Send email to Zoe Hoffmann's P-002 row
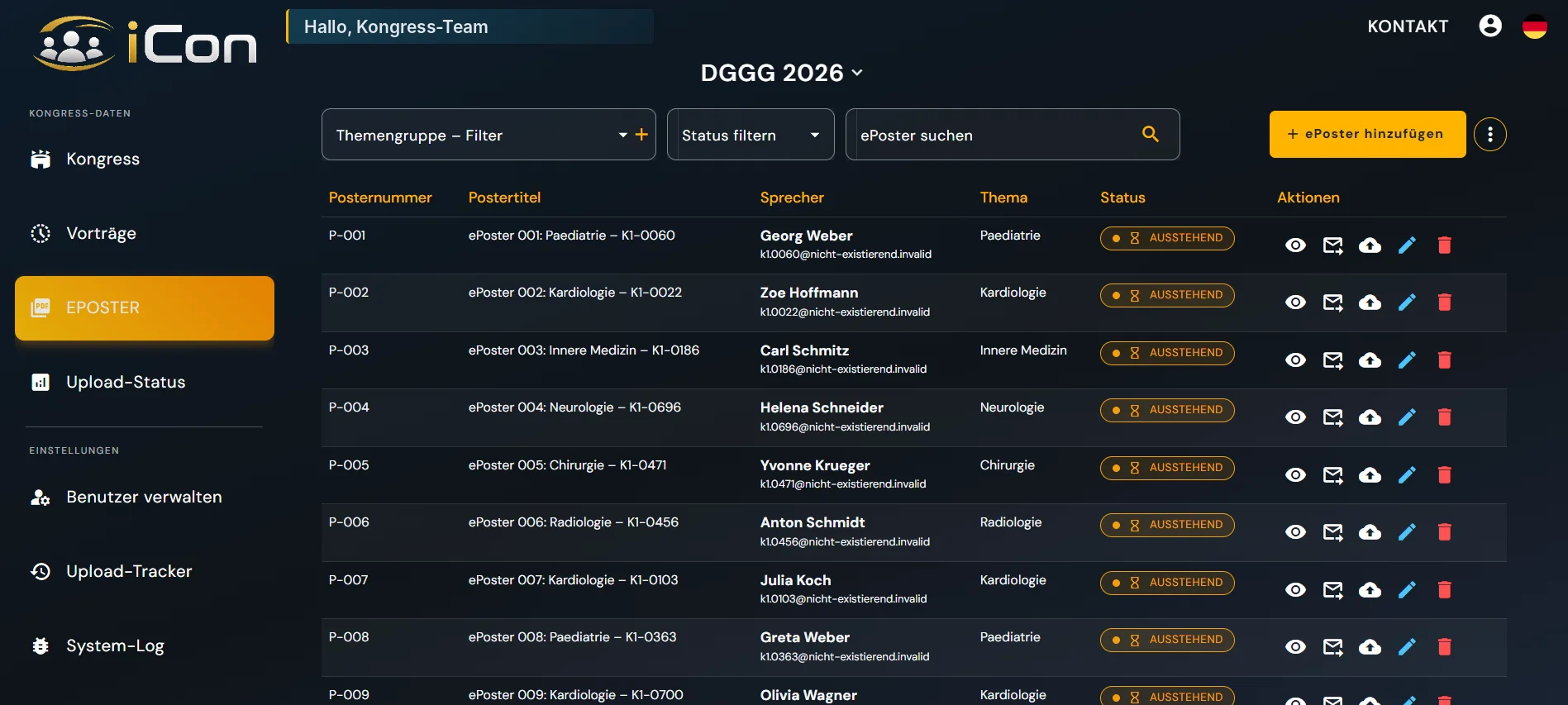Viewport: 1568px width, 705px height. 1332,302
